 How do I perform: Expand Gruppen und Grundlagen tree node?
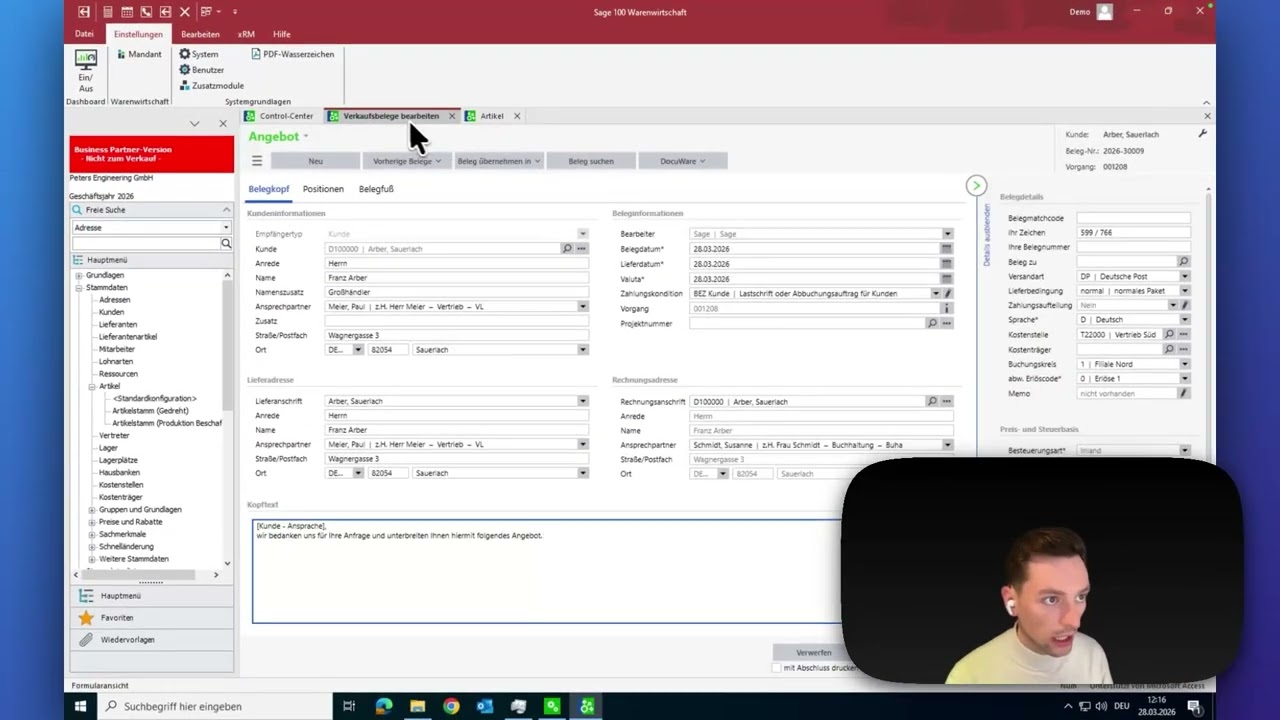tap(92, 510)
